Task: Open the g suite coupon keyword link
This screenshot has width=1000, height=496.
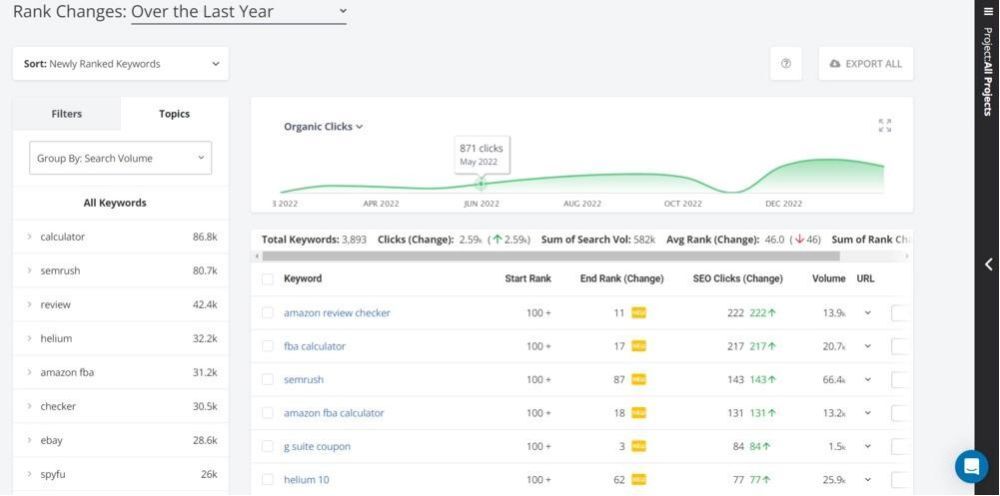Action: (317, 447)
